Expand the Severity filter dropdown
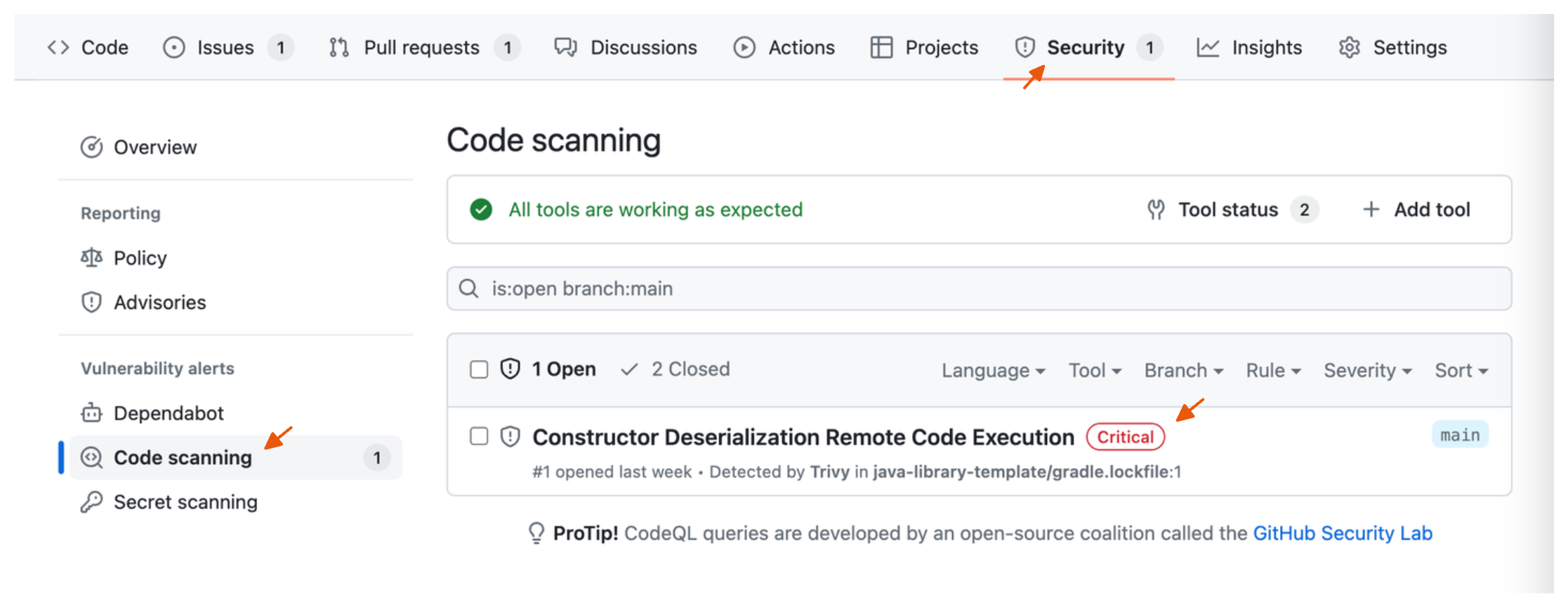The height and width of the screenshot is (607, 1568). point(1367,371)
